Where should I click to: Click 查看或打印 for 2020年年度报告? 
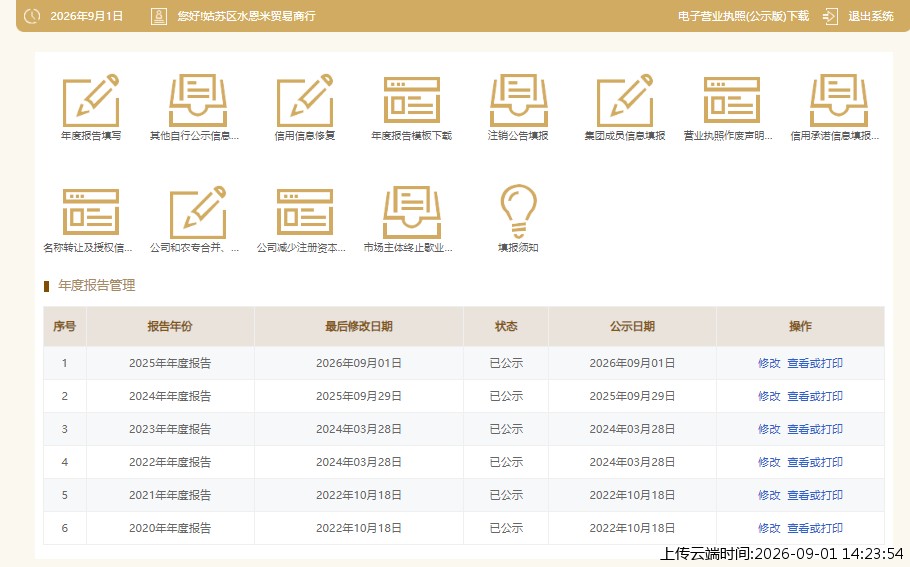pos(815,528)
